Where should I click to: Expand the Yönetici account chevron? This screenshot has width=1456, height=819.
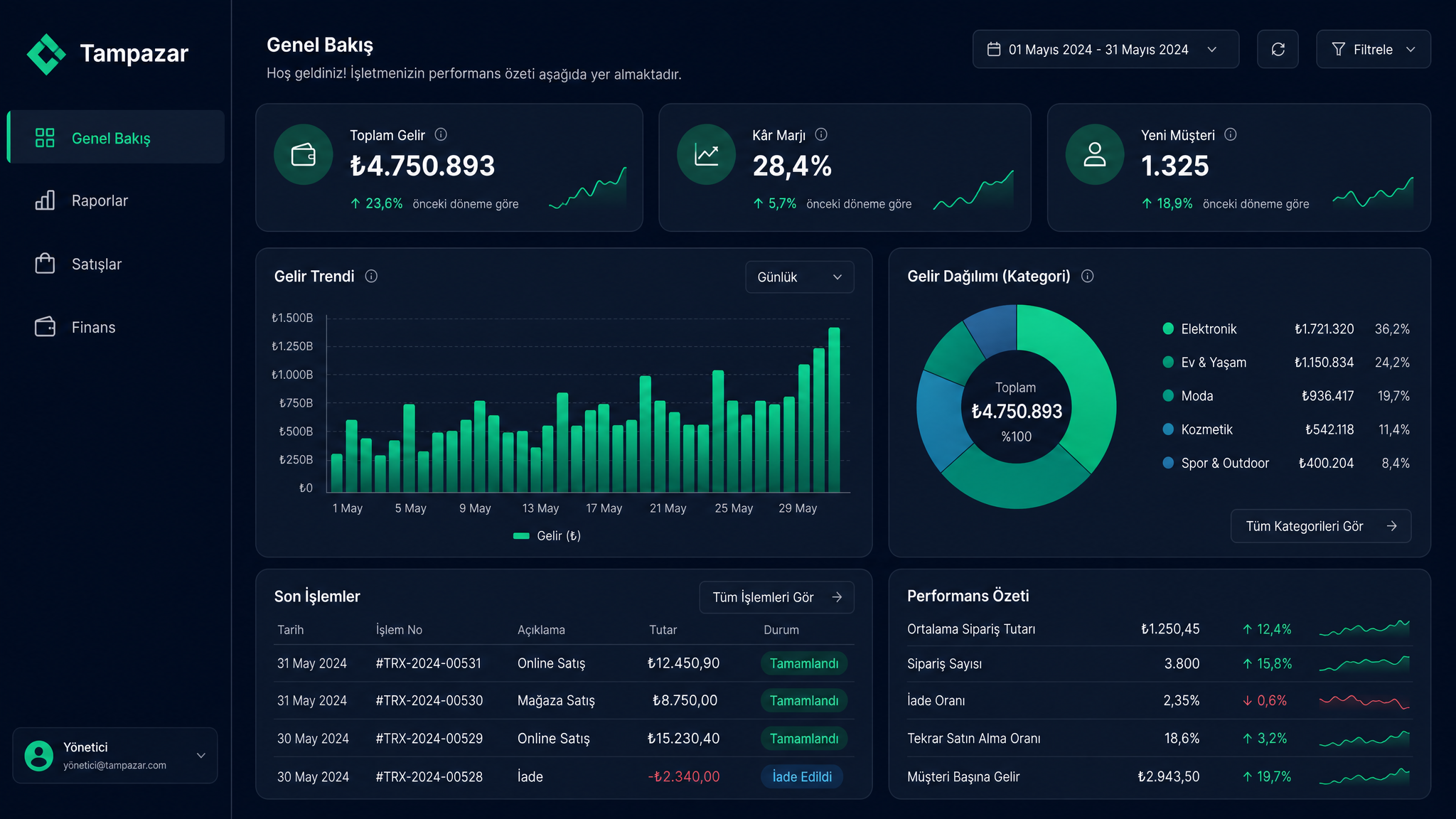pos(201,756)
